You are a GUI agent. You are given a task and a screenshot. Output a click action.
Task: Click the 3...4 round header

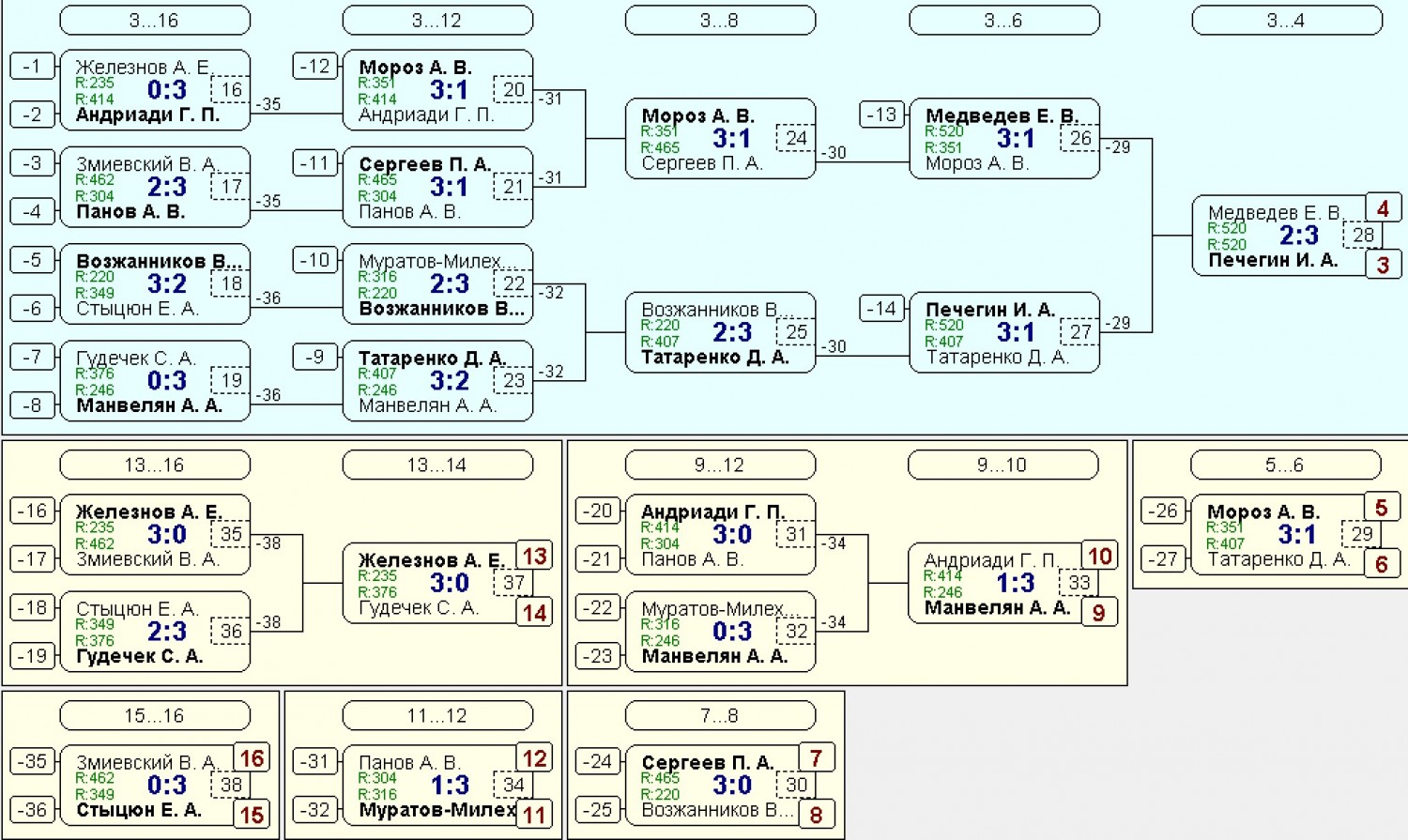[1287, 20]
